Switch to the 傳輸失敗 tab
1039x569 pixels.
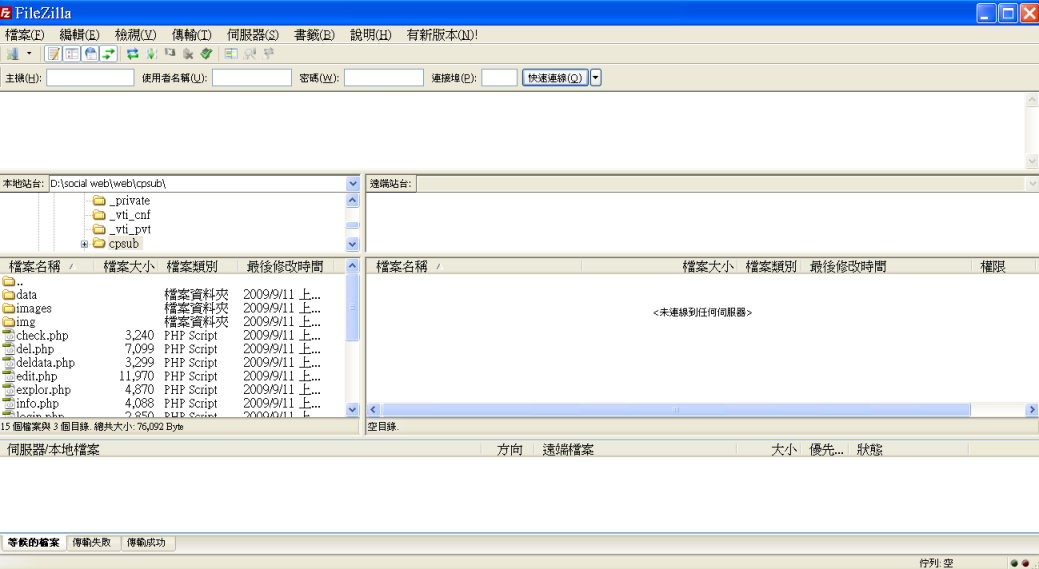click(x=92, y=543)
